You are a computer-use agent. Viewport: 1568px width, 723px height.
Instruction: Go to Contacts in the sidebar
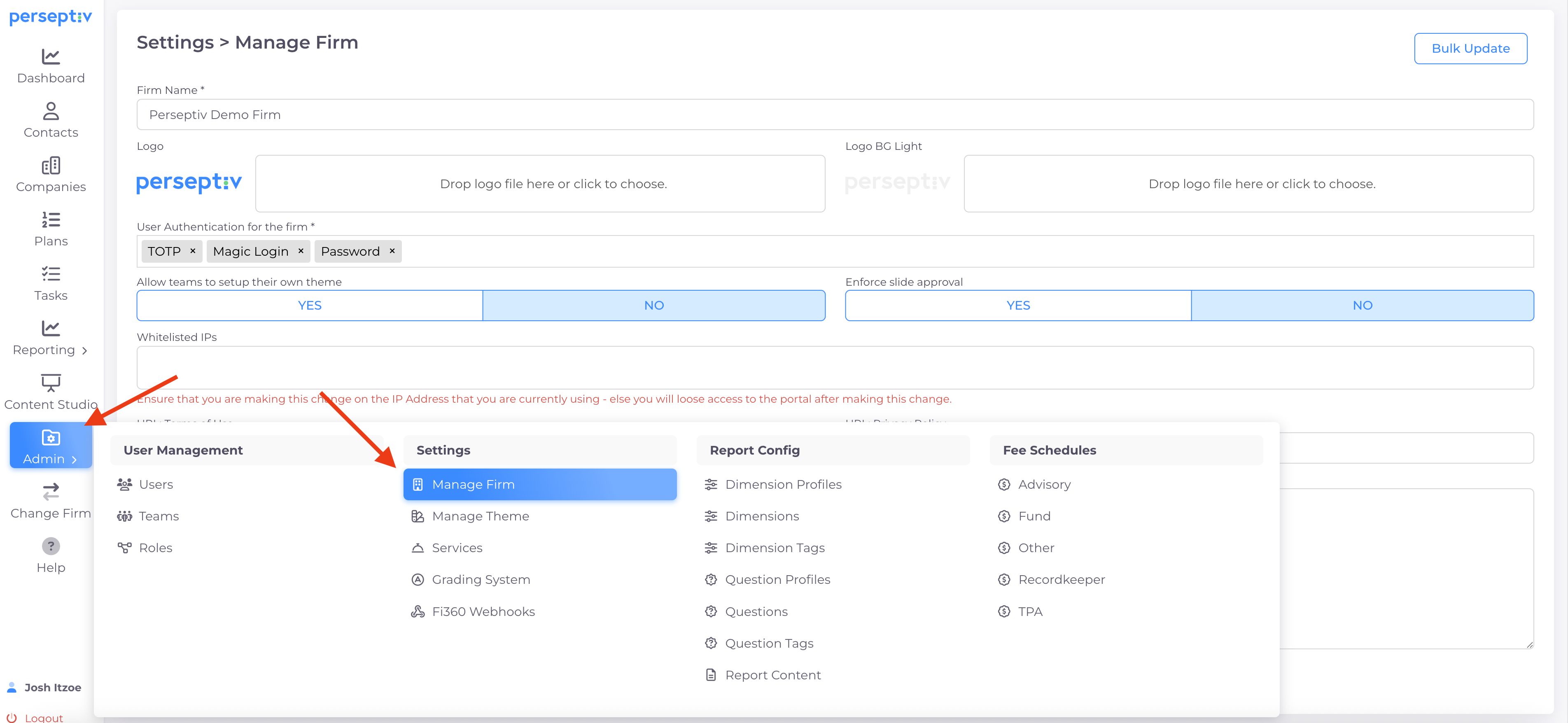[x=51, y=111]
